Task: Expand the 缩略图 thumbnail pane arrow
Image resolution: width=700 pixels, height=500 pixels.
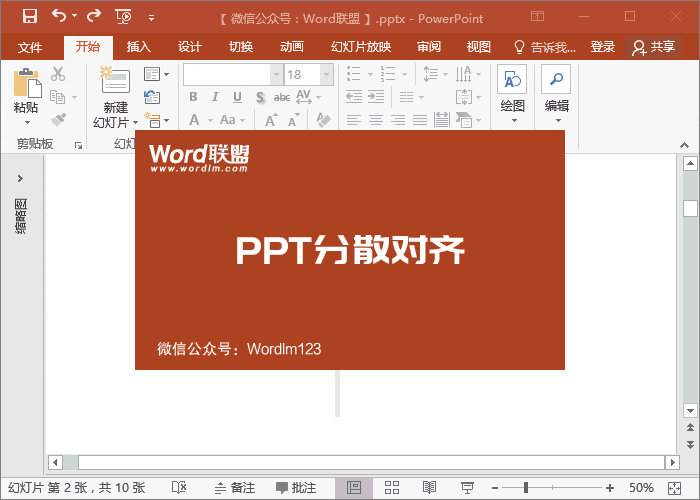Action: tap(20, 179)
